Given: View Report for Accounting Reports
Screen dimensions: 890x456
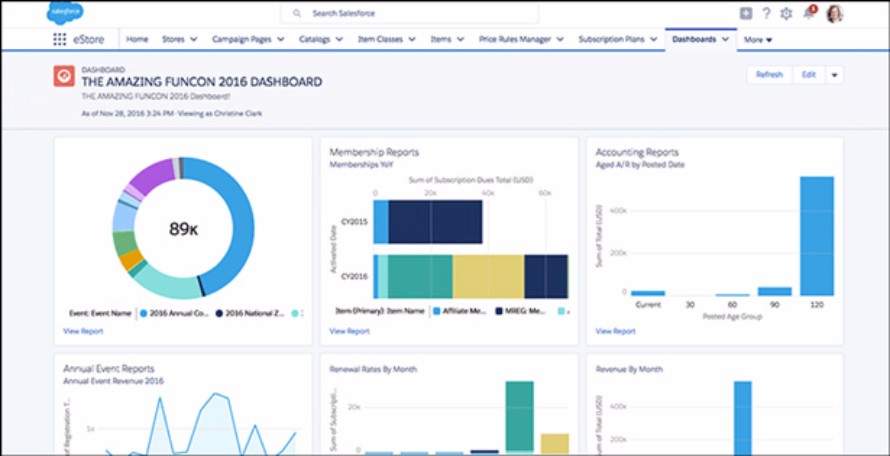Looking at the screenshot, I should coord(615,331).
